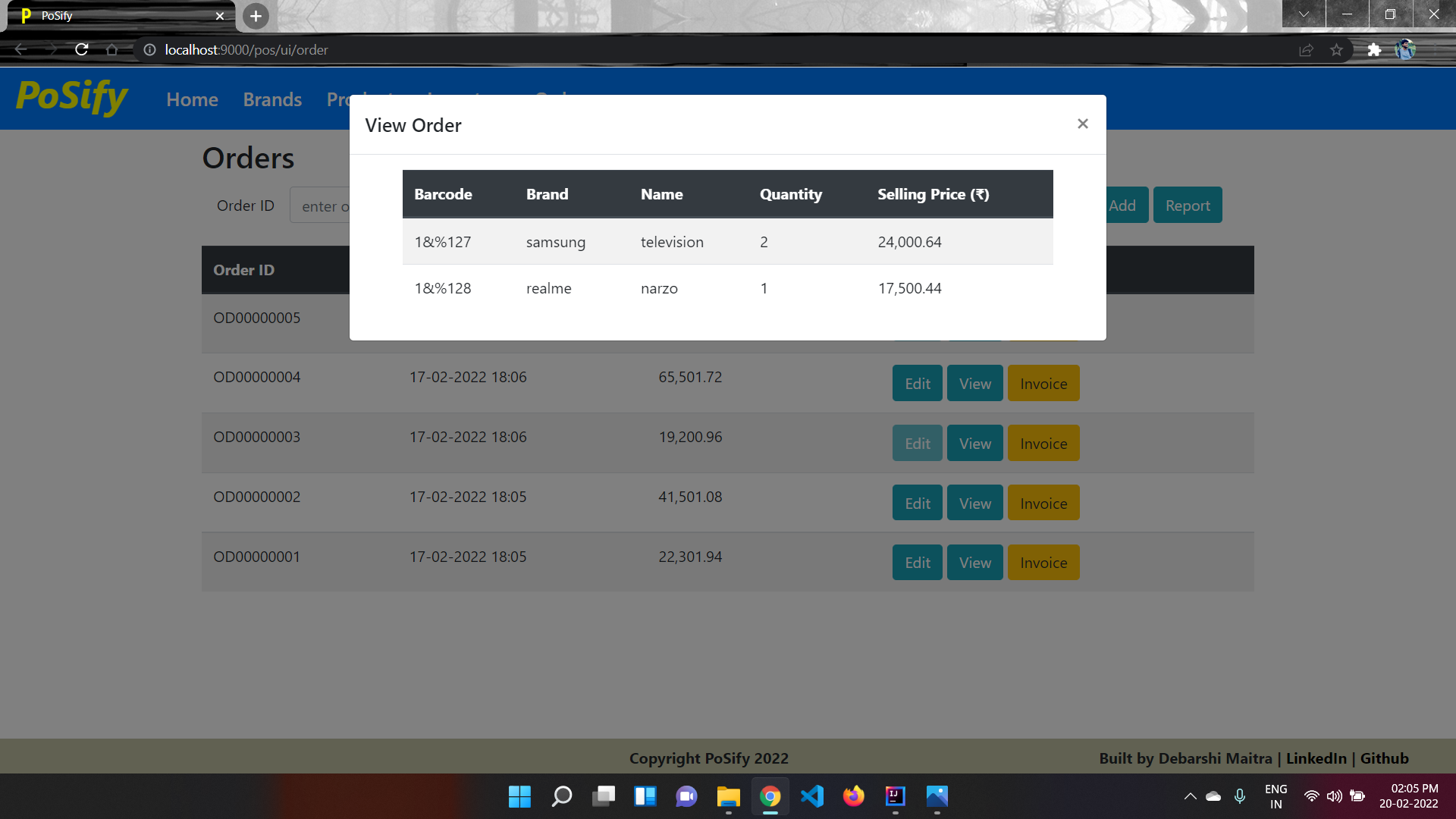The height and width of the screenshot is (819, 1456).
Task: Click the browser address bar URL
Action: tap(246, 50)
